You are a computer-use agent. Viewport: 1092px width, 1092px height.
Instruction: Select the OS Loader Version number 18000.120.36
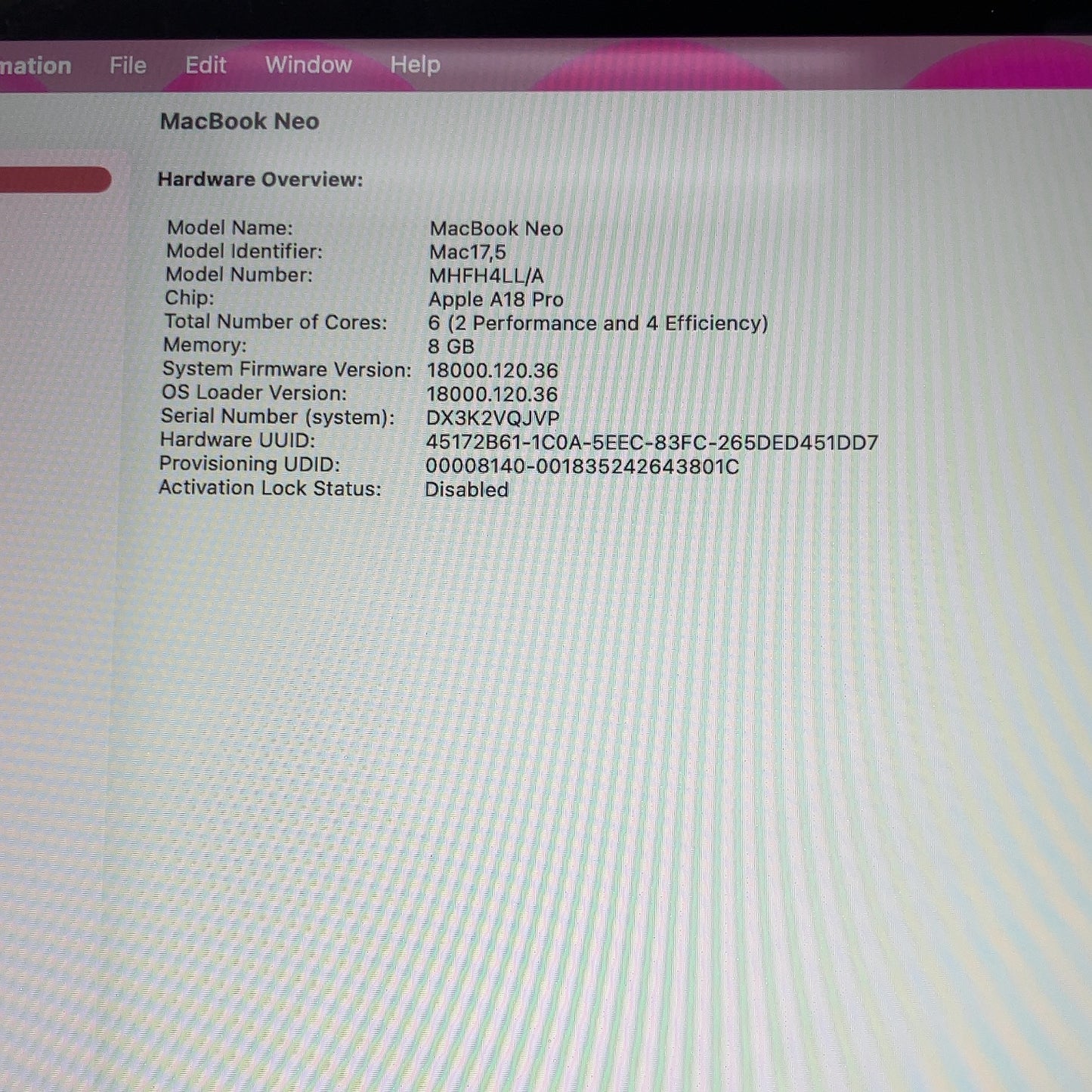point(492,394)
